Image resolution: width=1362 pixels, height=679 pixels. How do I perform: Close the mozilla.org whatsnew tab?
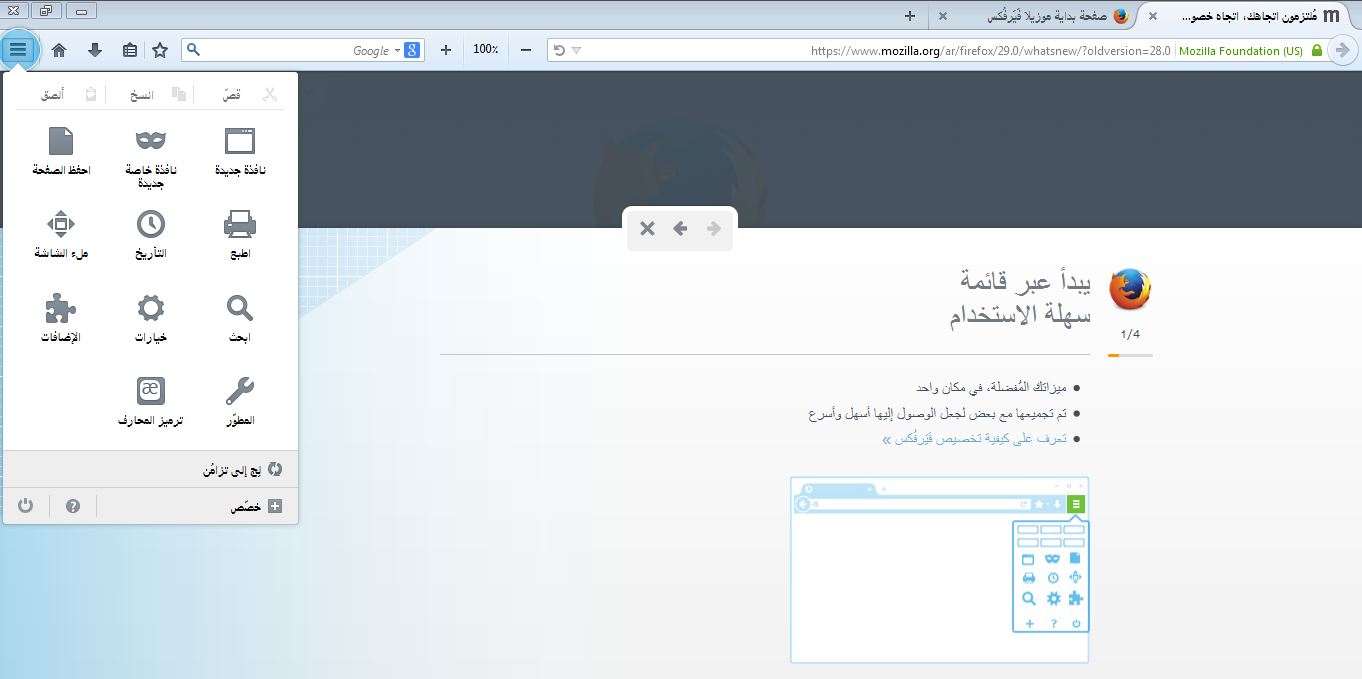pos(1153,17)
